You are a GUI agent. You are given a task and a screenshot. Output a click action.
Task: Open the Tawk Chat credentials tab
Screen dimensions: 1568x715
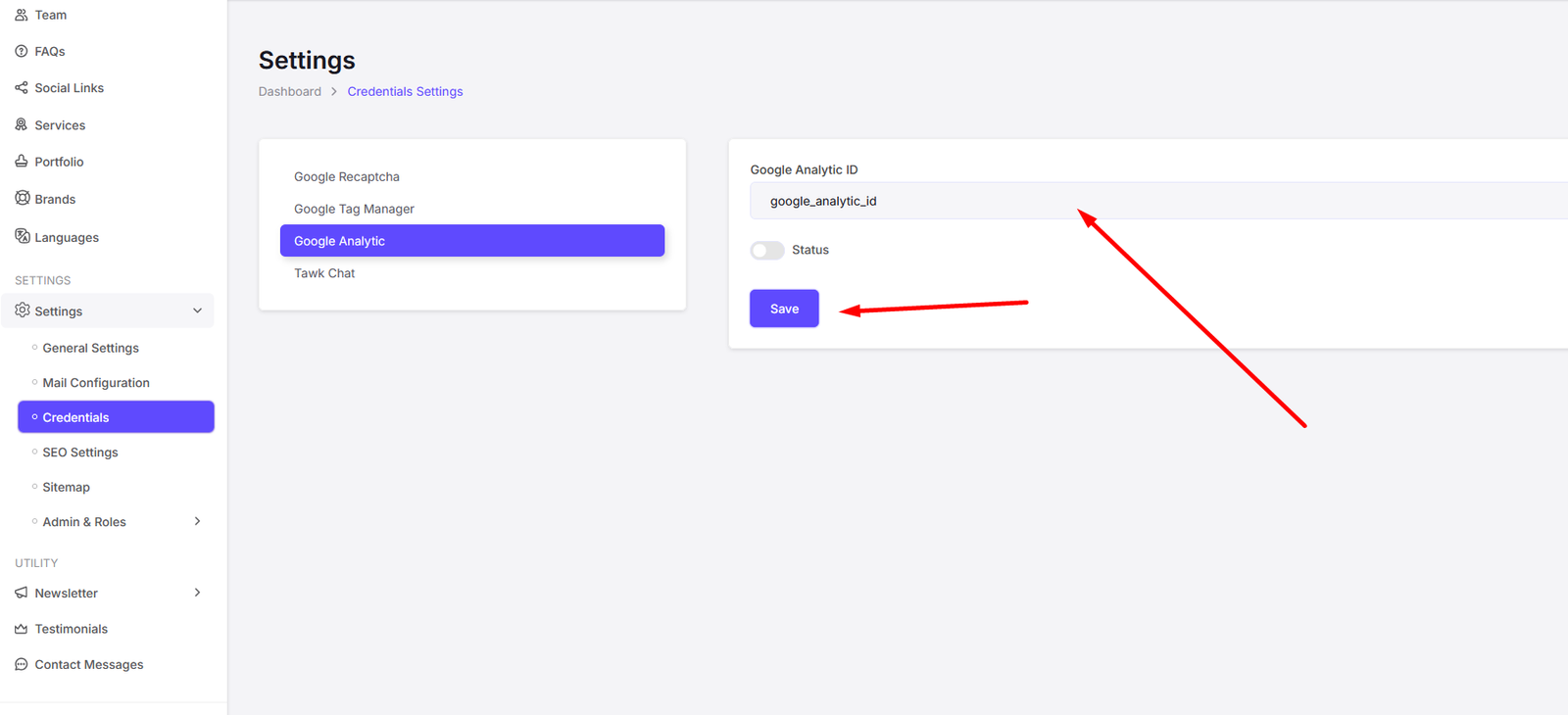point(324,273)
